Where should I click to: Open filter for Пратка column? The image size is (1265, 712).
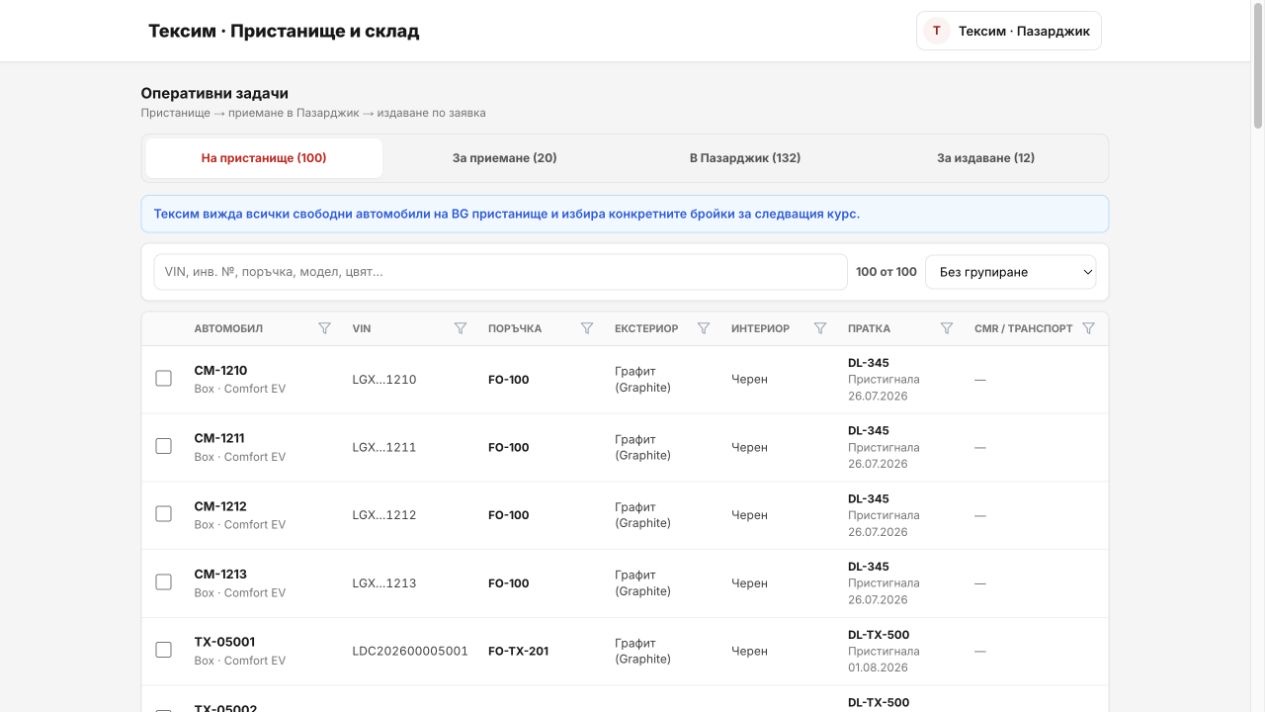(946, 328)
